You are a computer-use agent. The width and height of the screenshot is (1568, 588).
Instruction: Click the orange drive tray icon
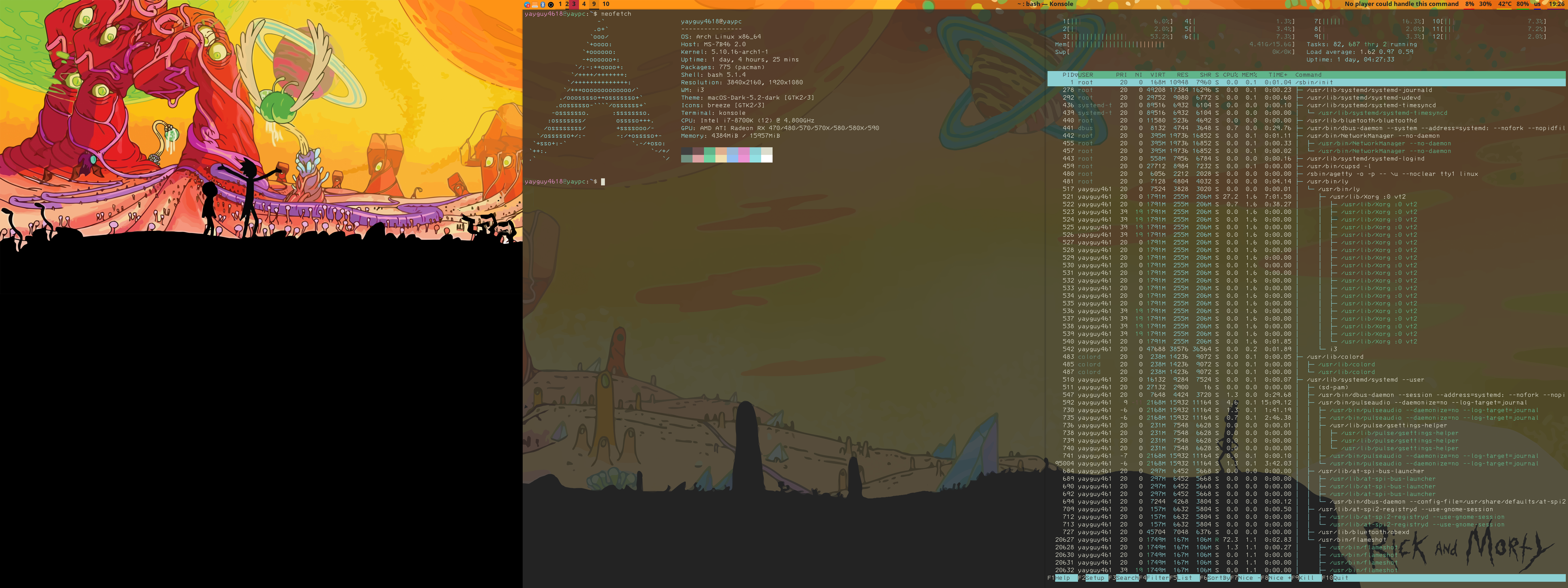tap(535, 5)
